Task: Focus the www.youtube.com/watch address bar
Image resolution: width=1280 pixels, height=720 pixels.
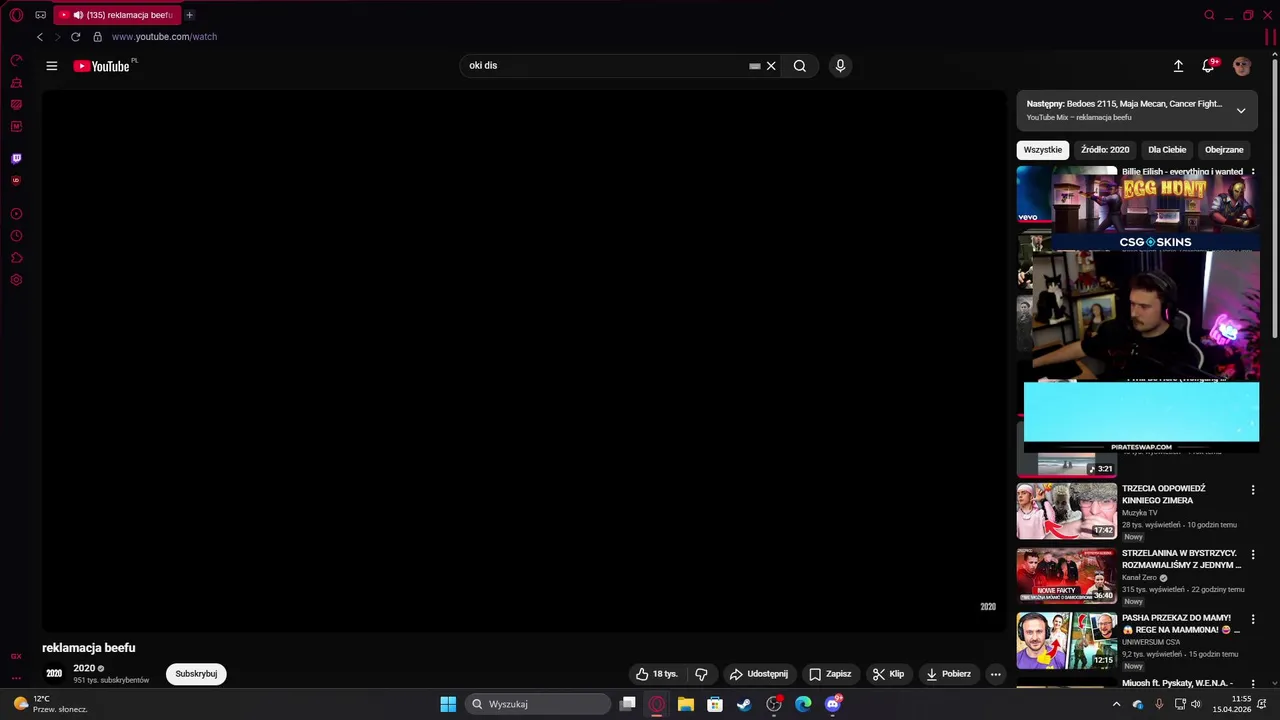Action: (x=164, y=37)
